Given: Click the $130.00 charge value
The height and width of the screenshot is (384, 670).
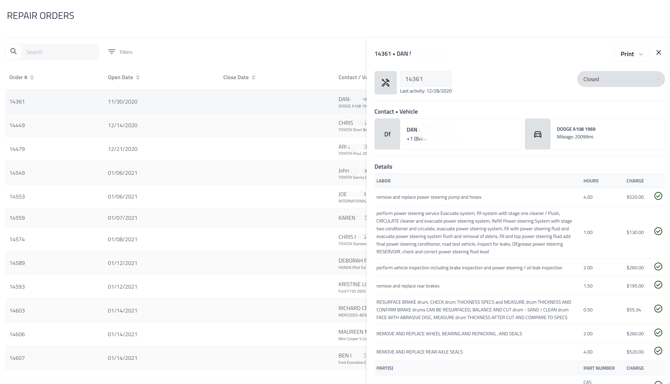Looking at the screenshot, I should click(x=635, y=232).
